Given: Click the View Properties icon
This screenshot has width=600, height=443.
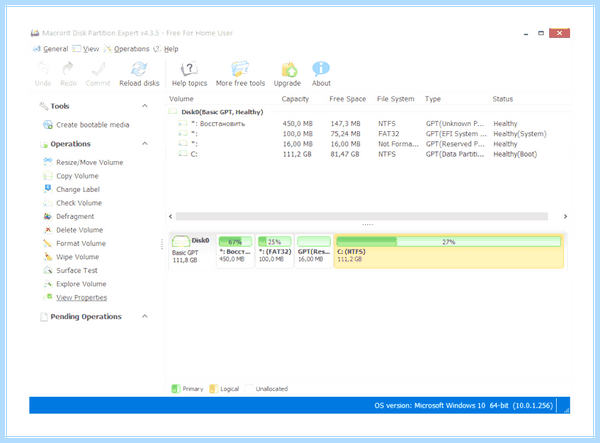Looking at the screenshot, I should click(49, 297).
